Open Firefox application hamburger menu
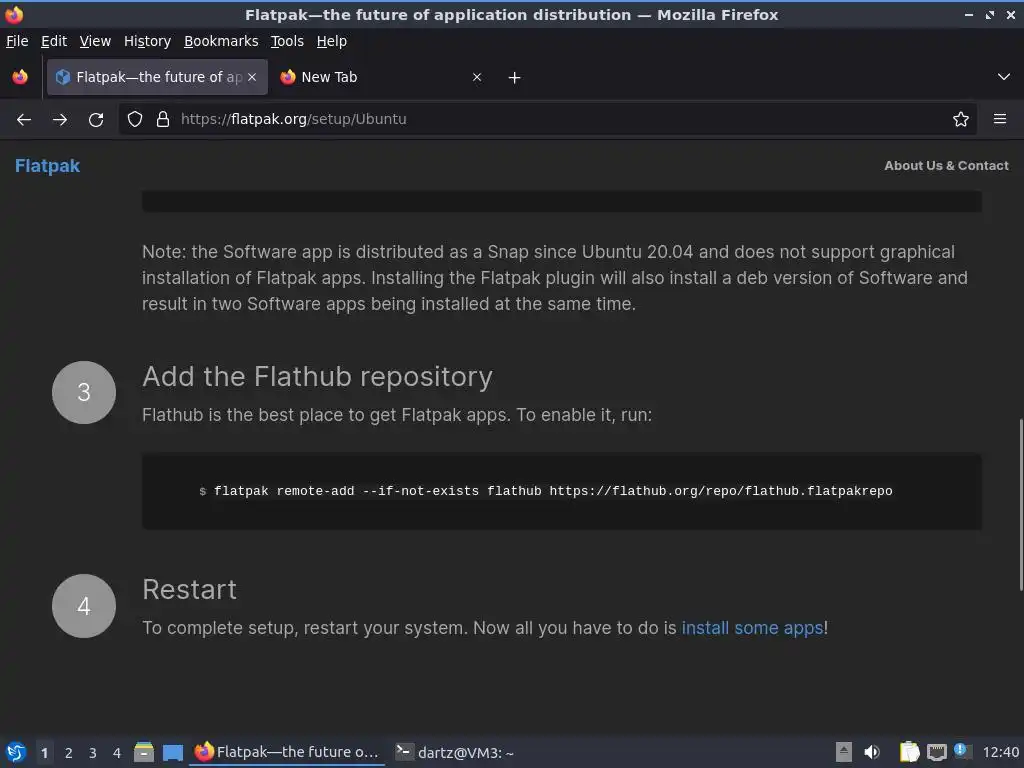Screen dimensions: 1024x768 (x=999, y=119)
